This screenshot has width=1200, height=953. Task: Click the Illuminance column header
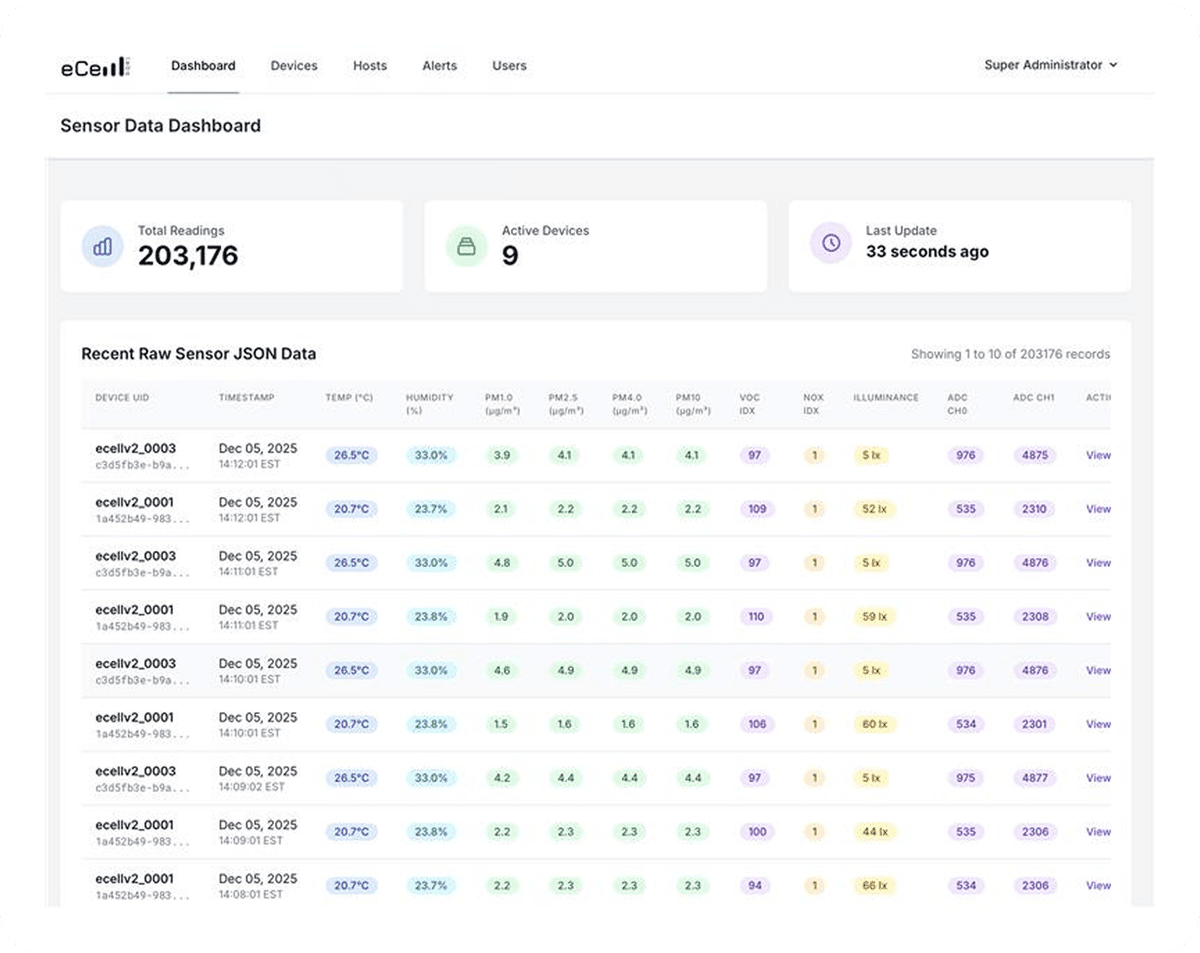pos(885,398)
